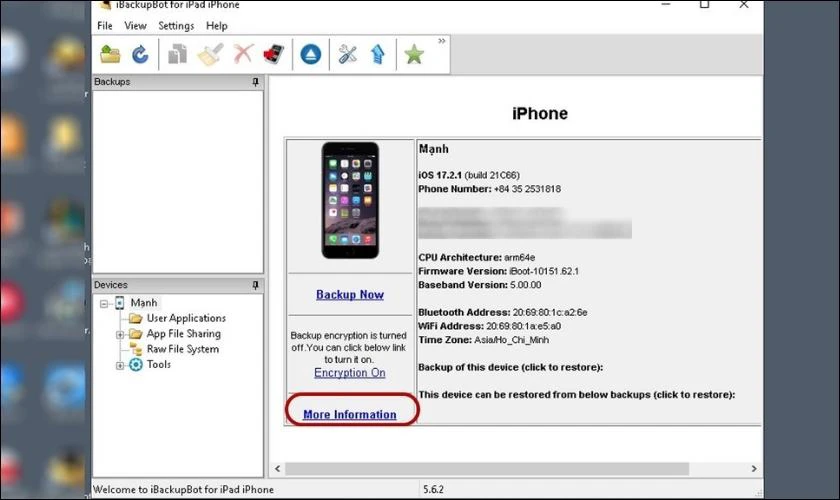Click the red phone restore toolbar icon

pyautogui.click(x=274, y=54)
